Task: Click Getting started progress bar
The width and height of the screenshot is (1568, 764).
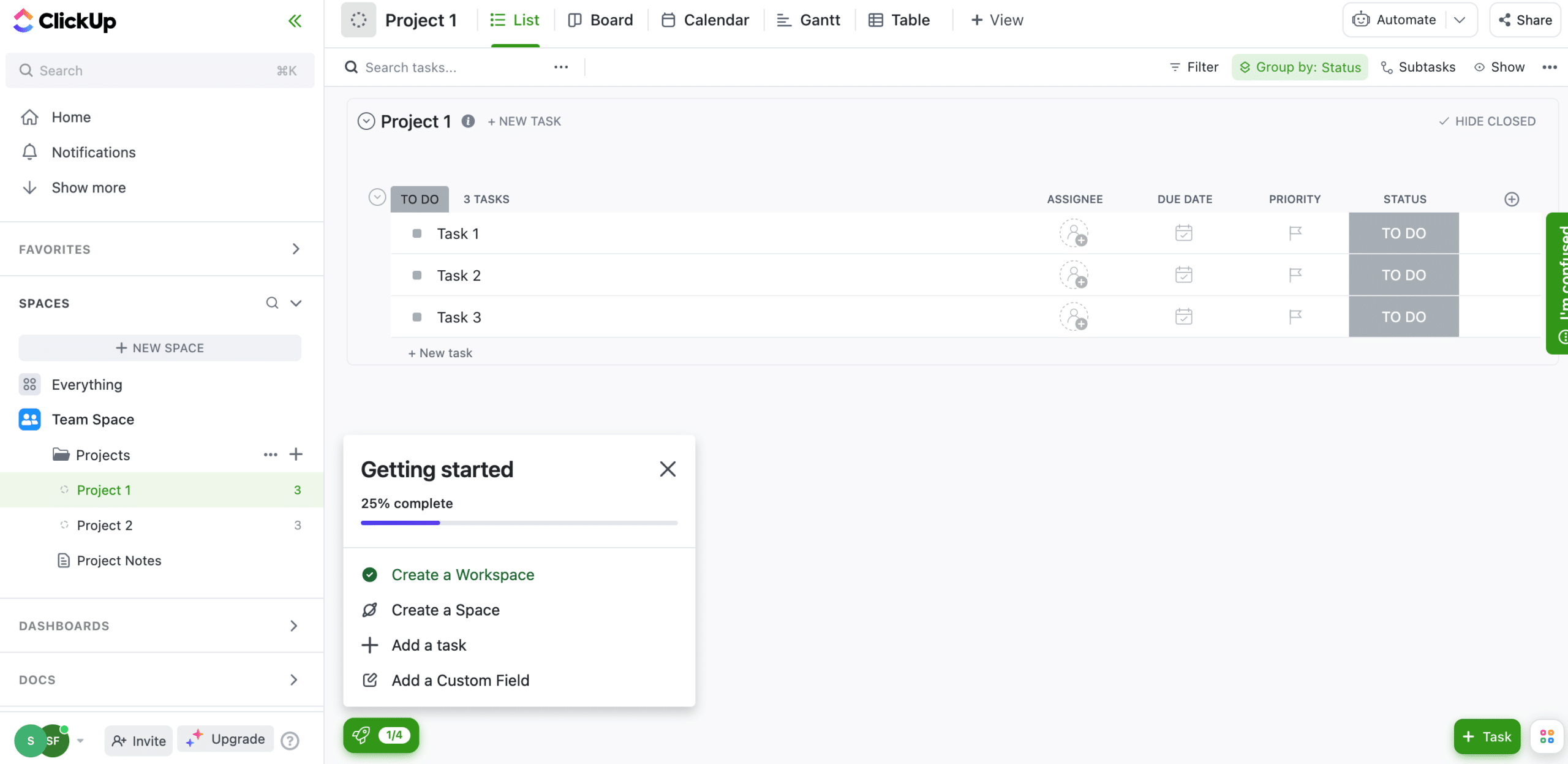Action: point(519,523)
